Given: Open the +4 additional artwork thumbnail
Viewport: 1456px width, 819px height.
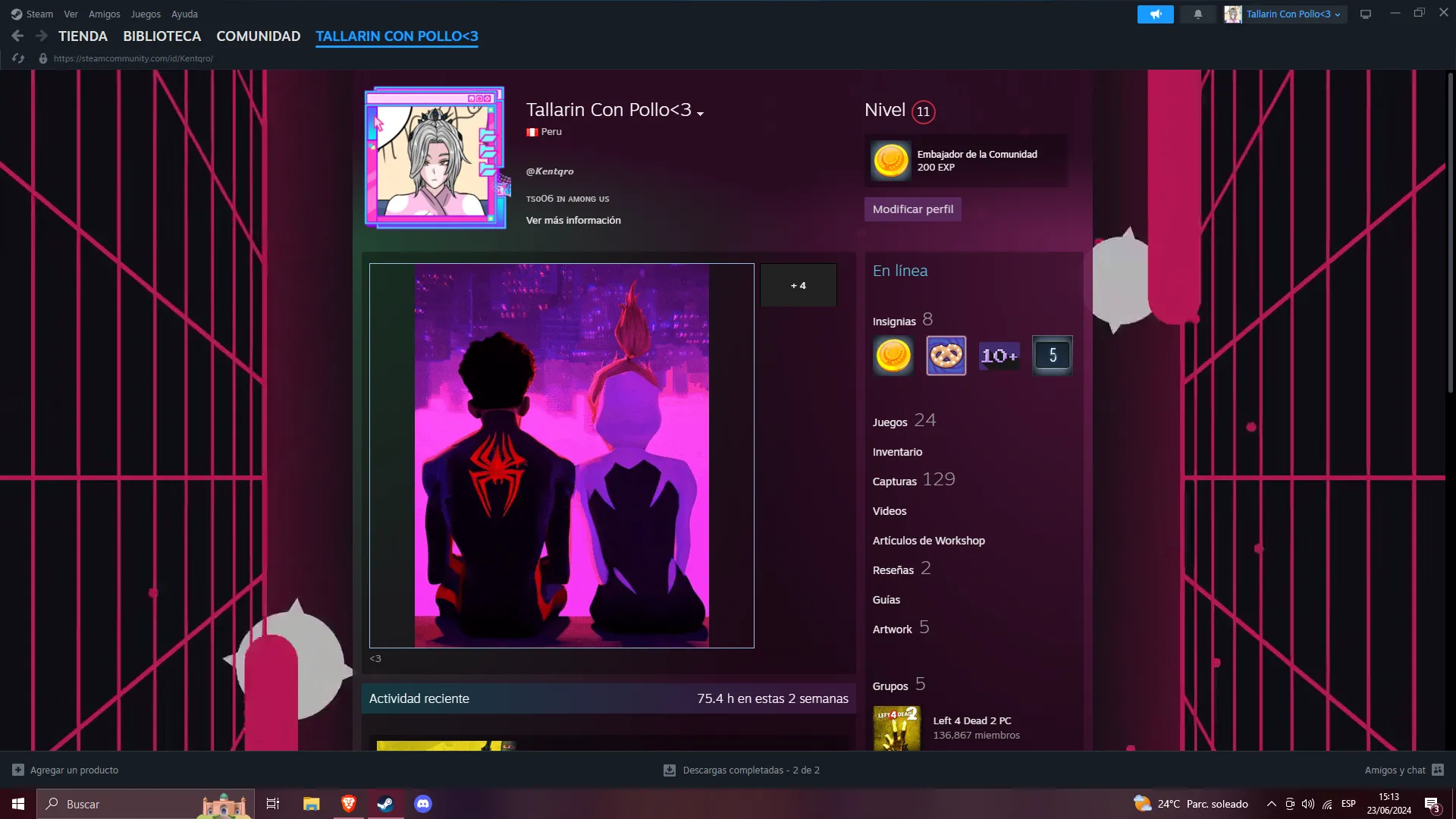Looking at the screenshot, I should pyautogui.click(x=798, y=285).
